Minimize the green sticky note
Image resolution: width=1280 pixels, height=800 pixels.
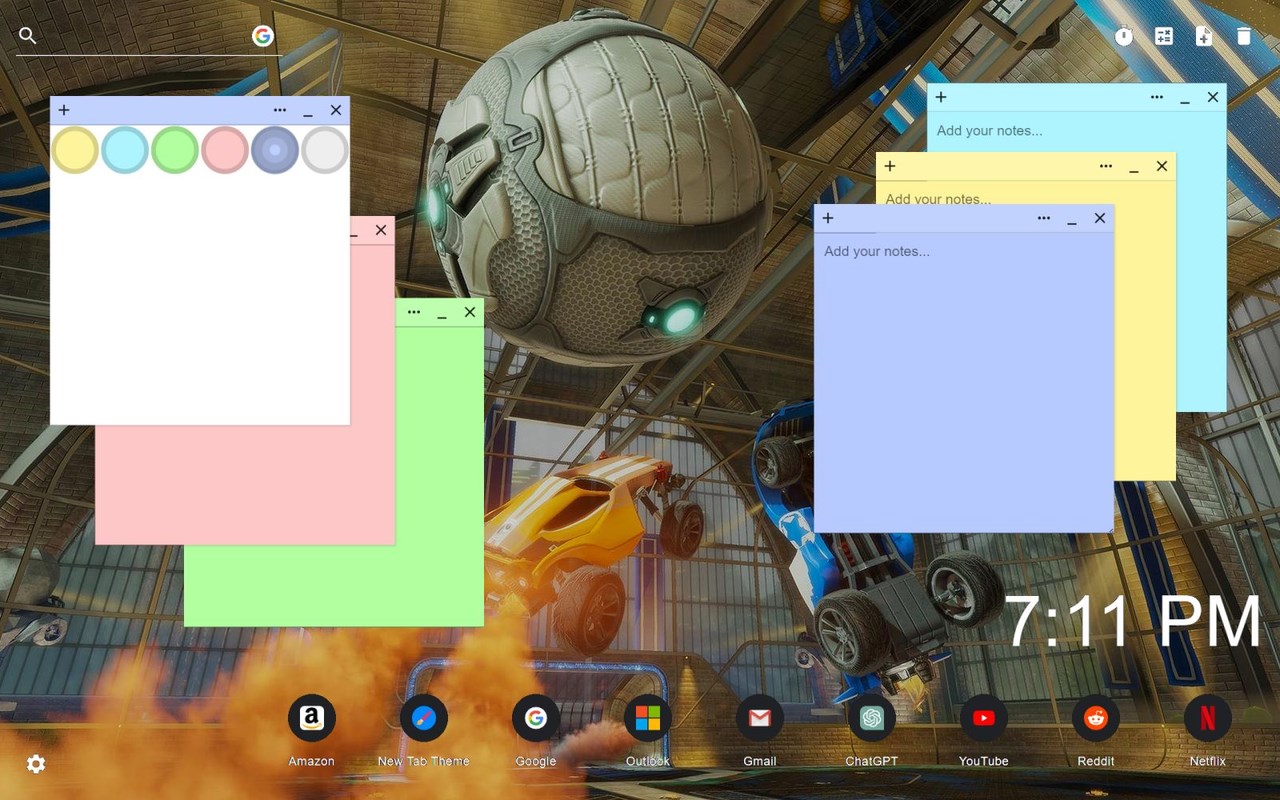coord(442,314)
